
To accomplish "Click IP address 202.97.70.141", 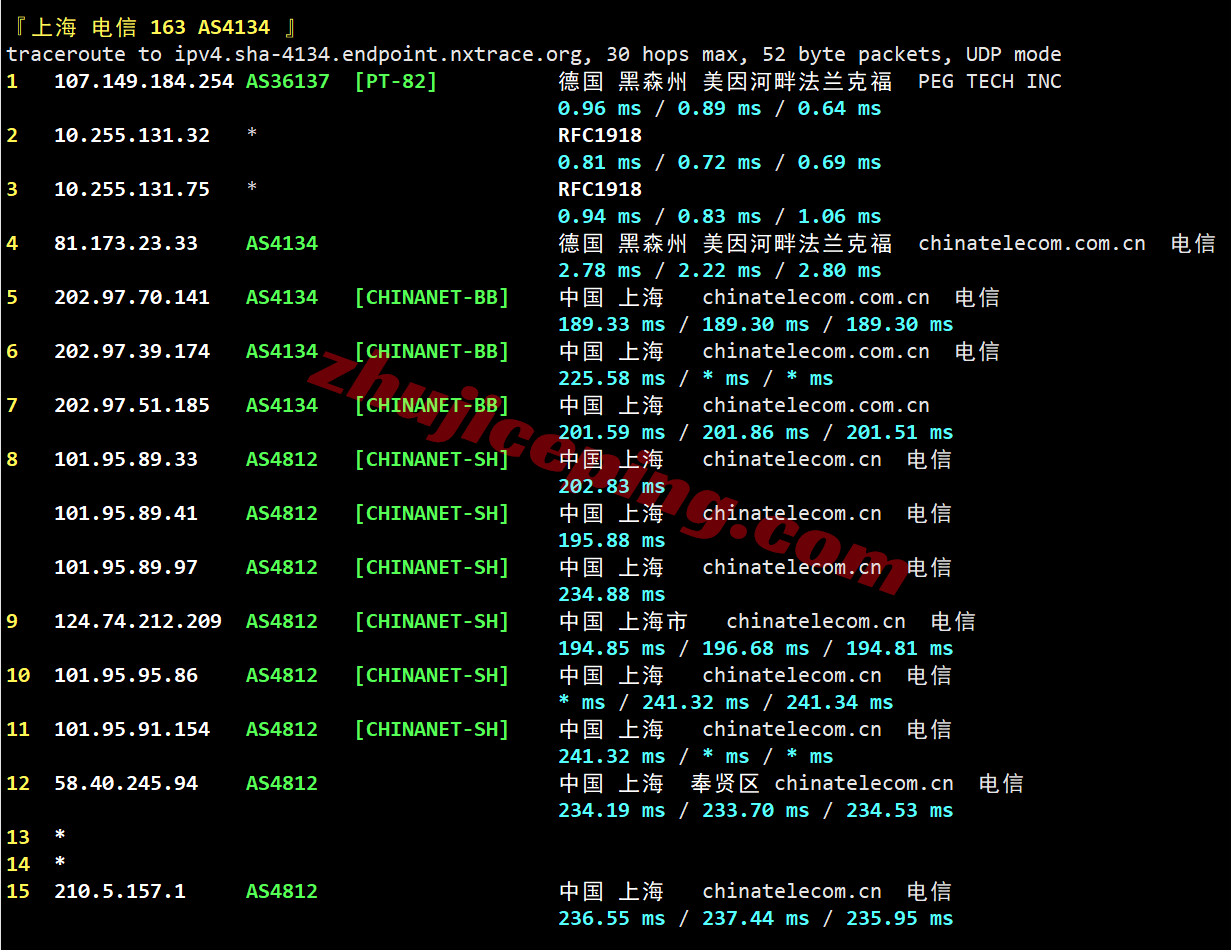I will 132,297.
